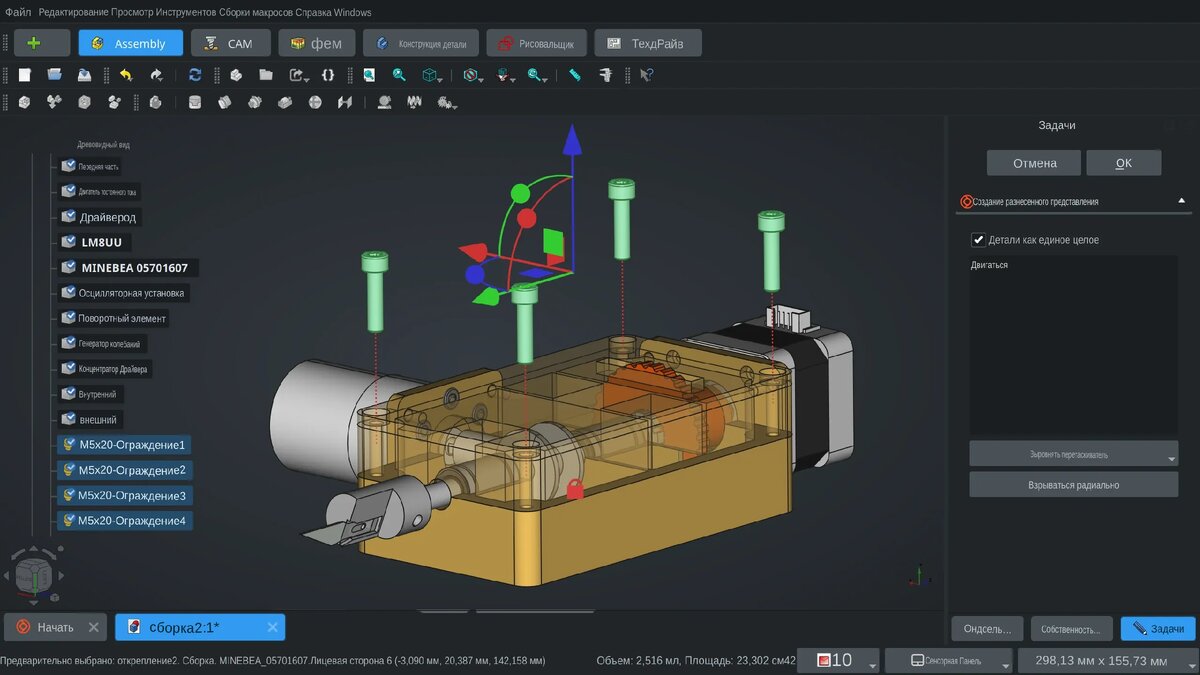
Task: Click the toggle grounded joint icon
Action: point(156,102)
